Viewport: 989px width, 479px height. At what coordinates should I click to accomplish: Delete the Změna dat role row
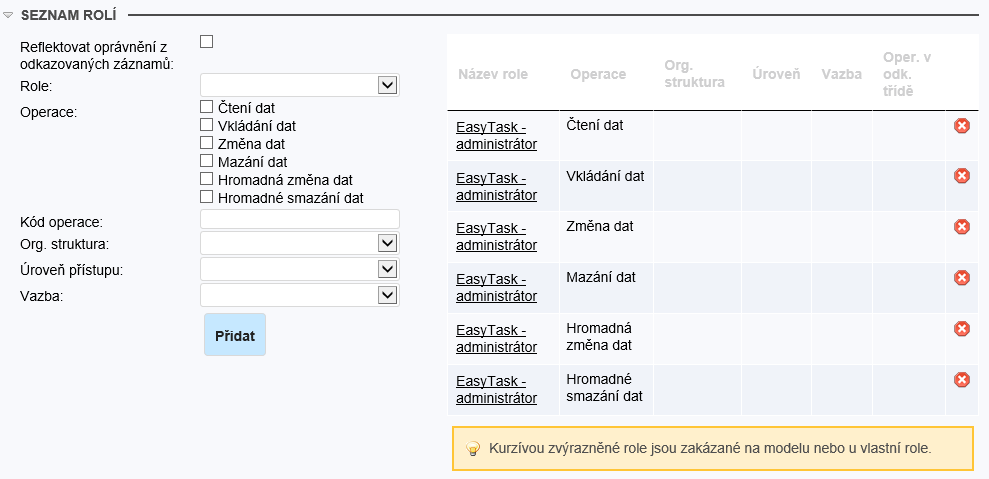tap(962, 227)
